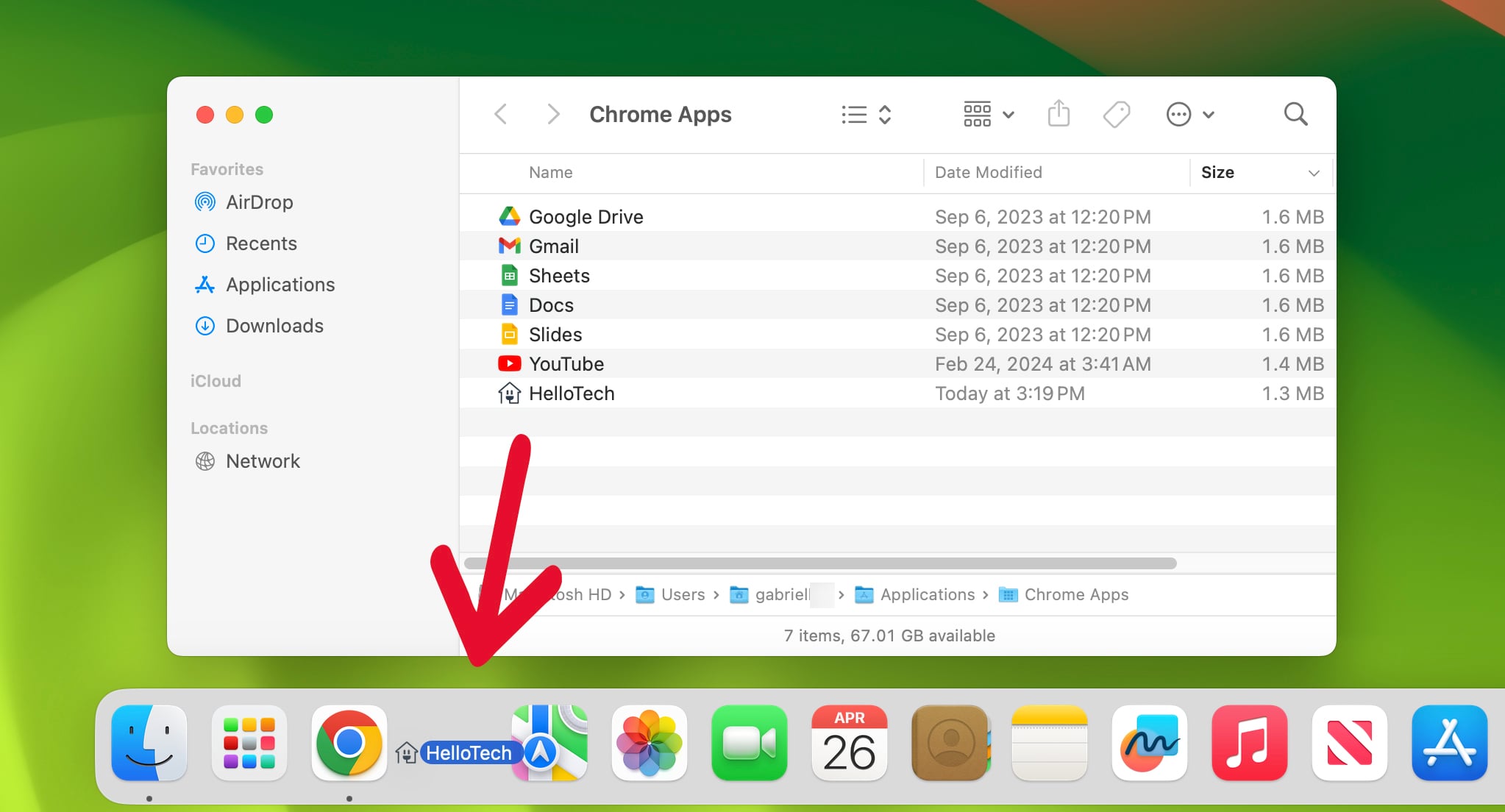Open the list view switcher
1505x812 pixels.
click(x=867, y=114)
